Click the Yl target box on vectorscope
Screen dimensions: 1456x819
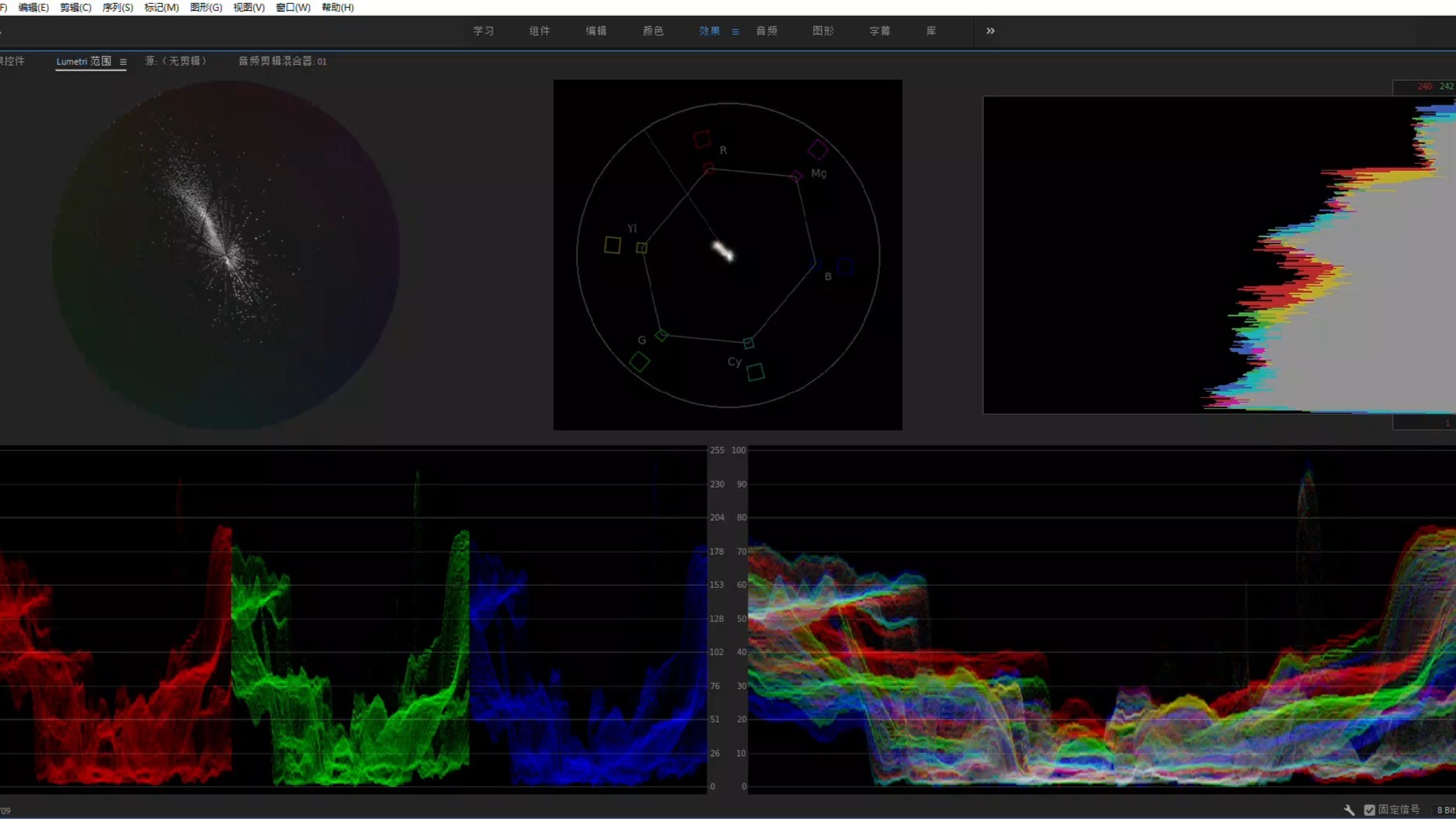[612, 245]
